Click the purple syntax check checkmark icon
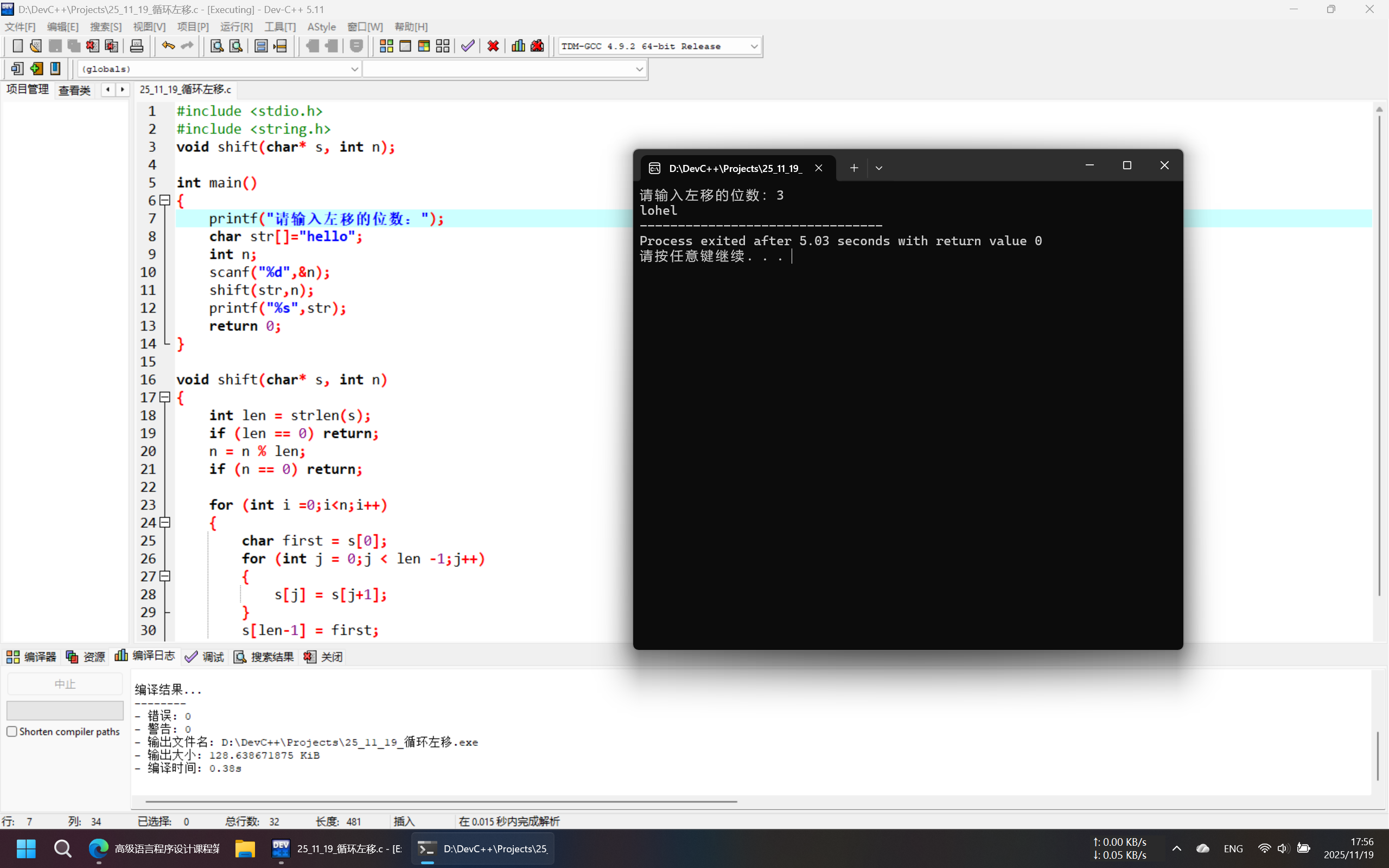Screen dimensions: 1389x868 pos(468,46)
